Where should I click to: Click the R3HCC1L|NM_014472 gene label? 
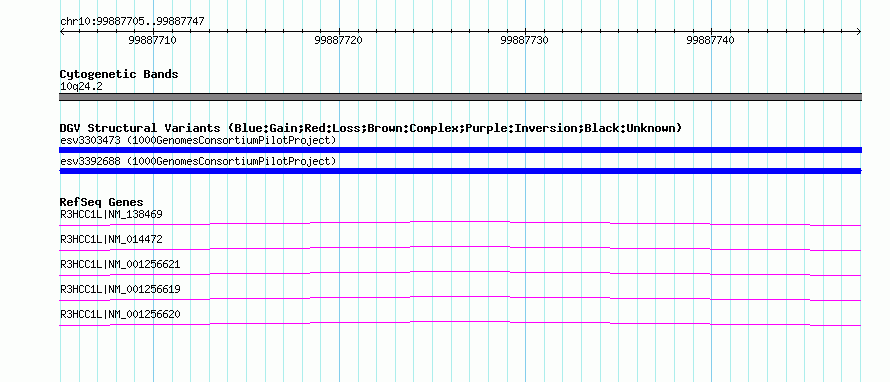pos(111,240)
